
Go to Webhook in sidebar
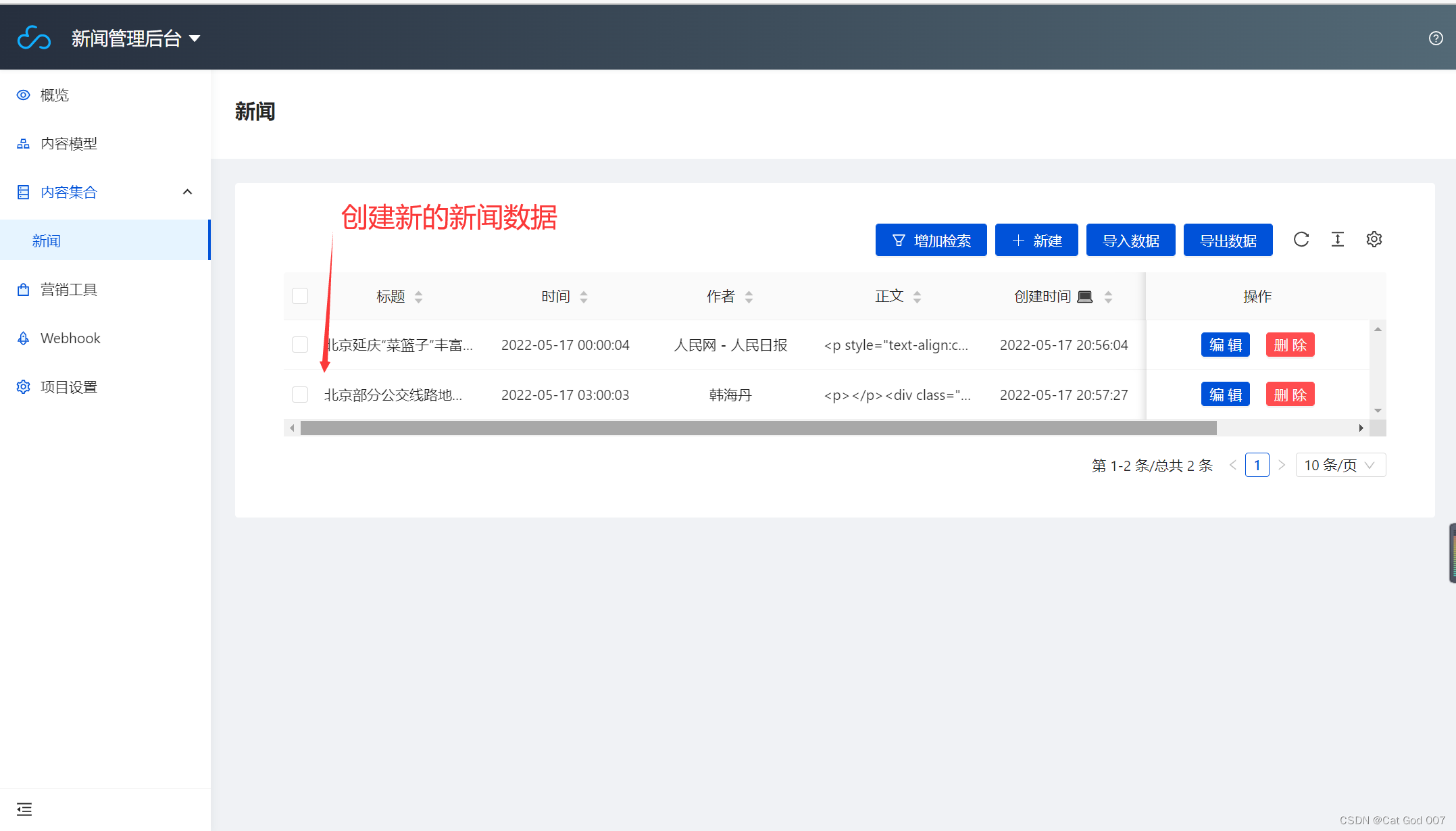70,338
